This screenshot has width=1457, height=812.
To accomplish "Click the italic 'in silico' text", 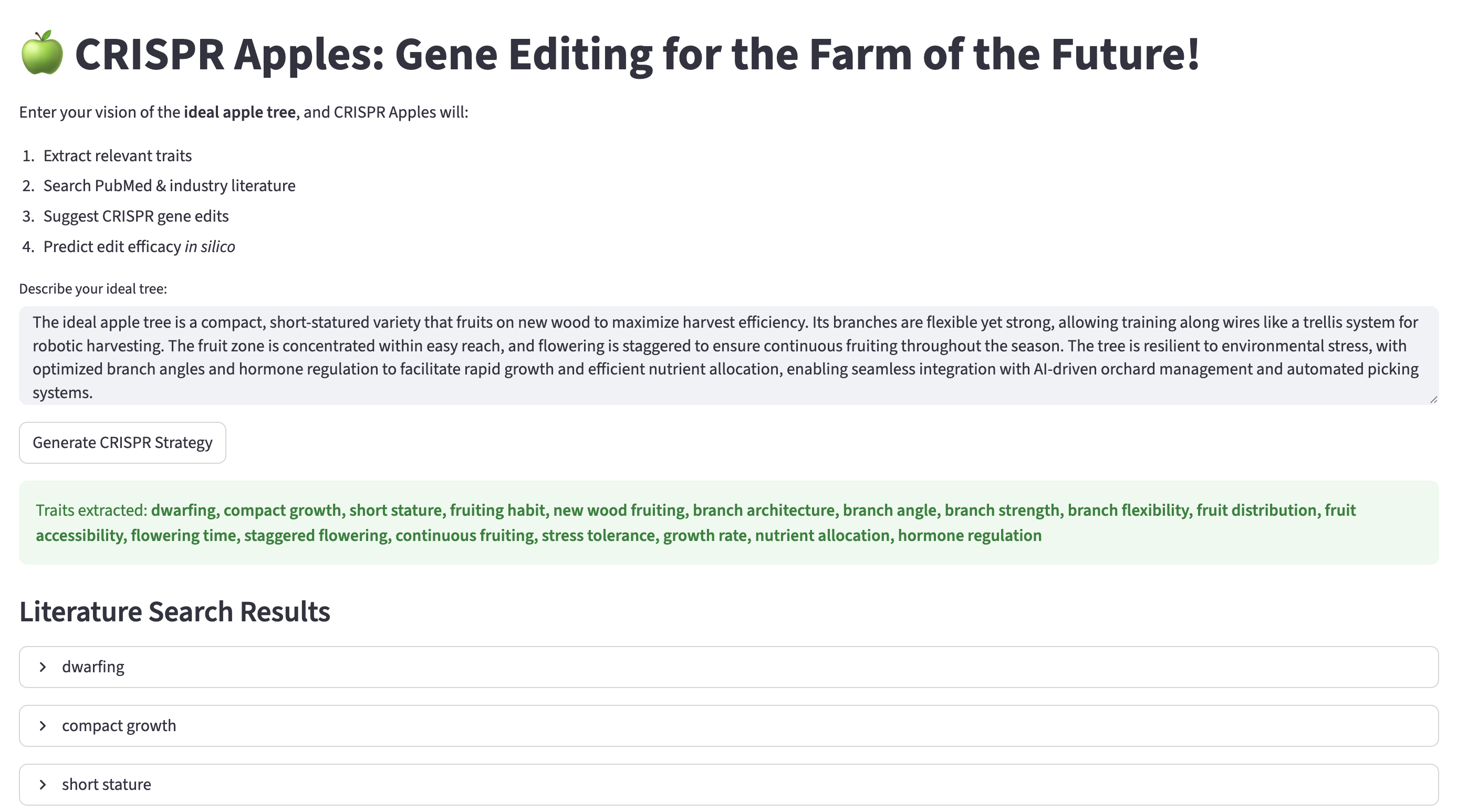I will pyautogui.click(x=209, y=247).
